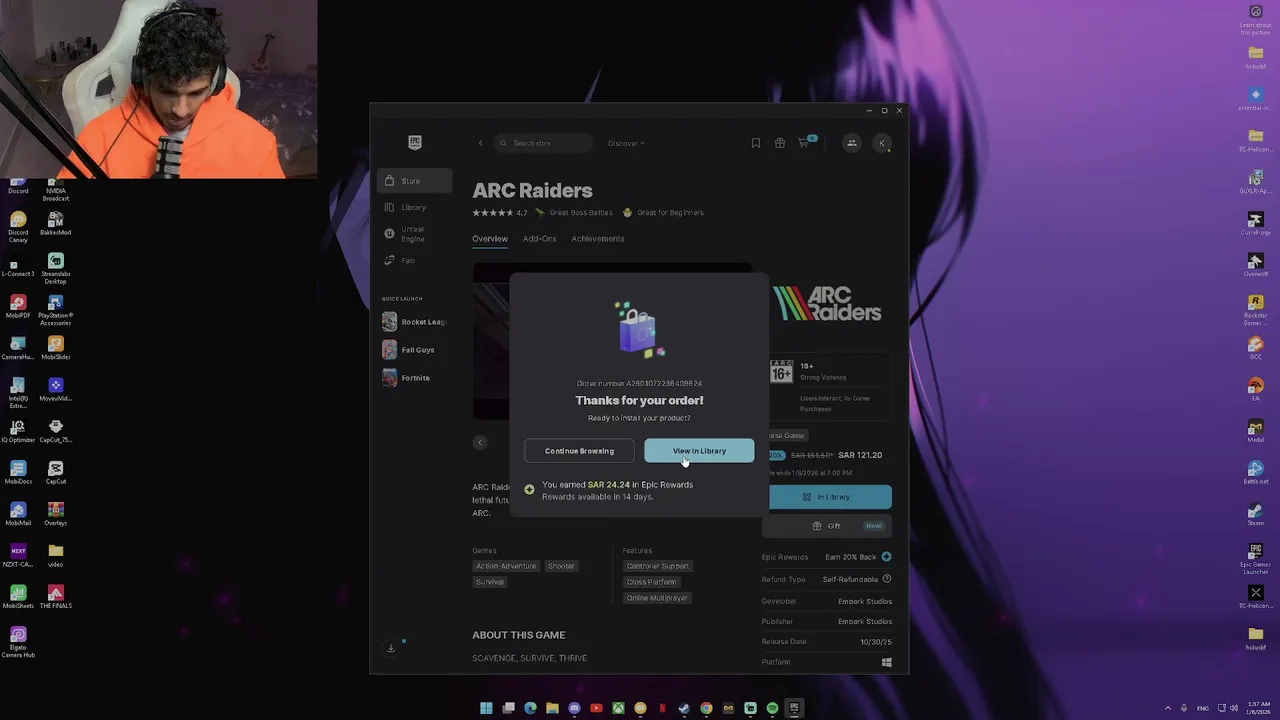Click the Epic Rewards info plus icon

click(886, 557)
